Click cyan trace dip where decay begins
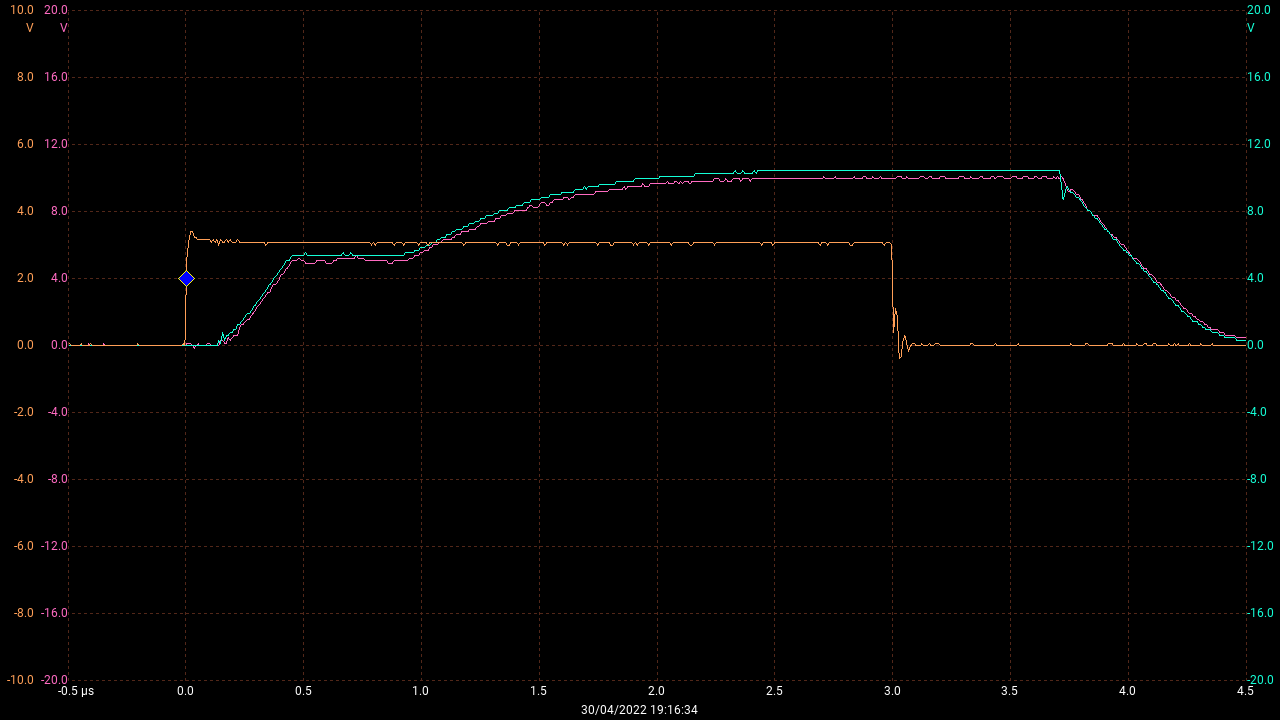 coord(1063,197)
